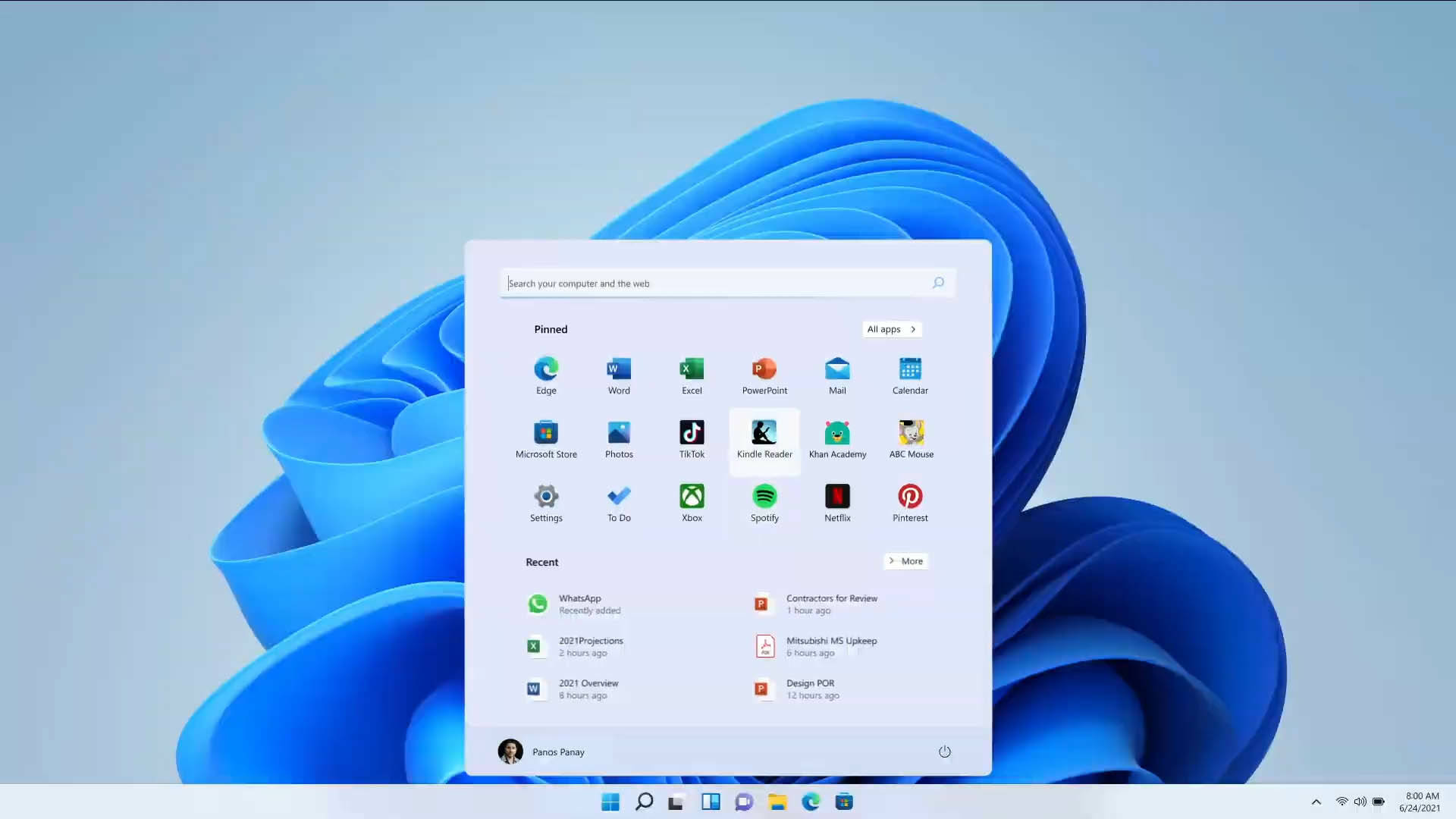
Task: Open Windows Search from taskbar
Action: (x=644, y=801)
